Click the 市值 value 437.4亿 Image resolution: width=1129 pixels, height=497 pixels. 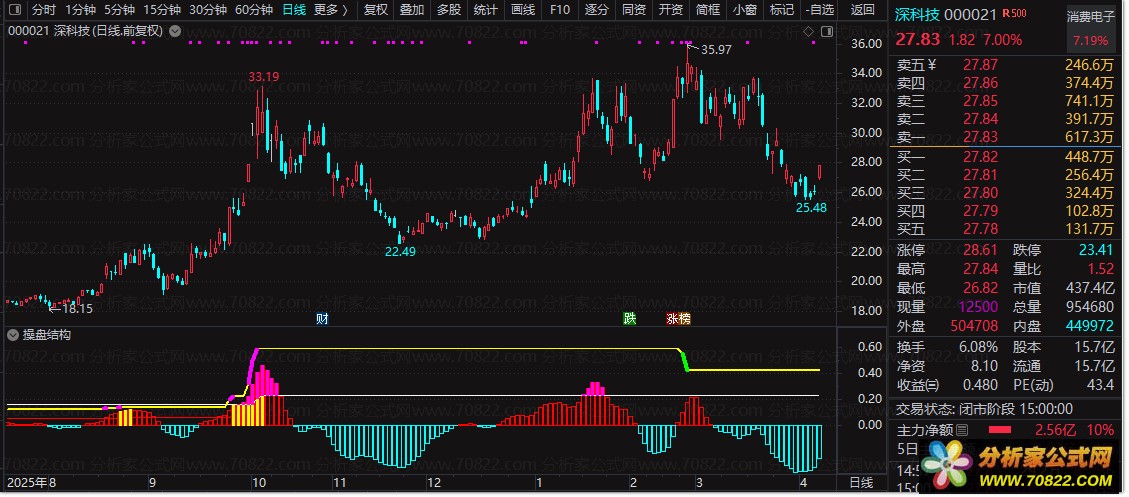tap(1090, 288)
